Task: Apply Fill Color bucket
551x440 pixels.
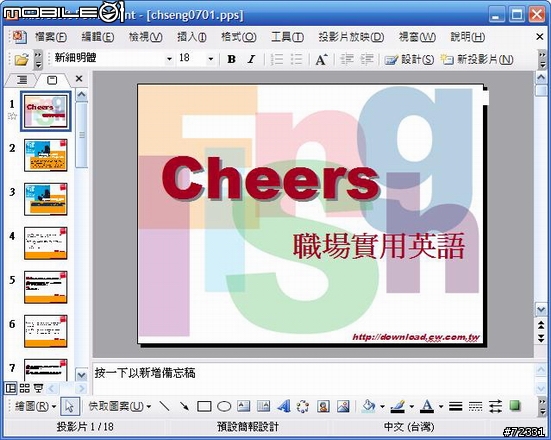Action: pyautogui.click(x=369, y=407)
